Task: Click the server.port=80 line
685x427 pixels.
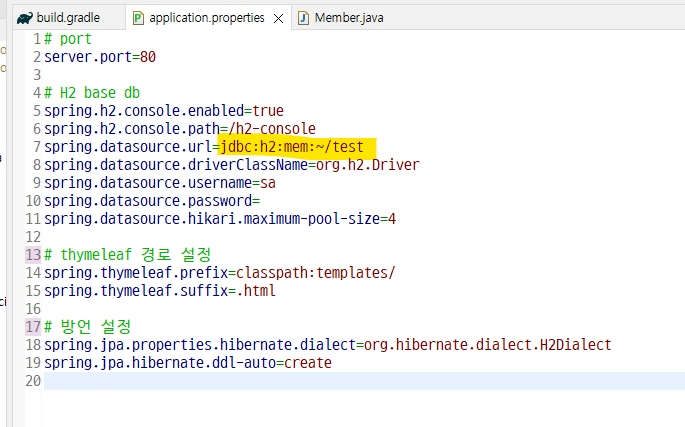Action: tap(100, 57)
